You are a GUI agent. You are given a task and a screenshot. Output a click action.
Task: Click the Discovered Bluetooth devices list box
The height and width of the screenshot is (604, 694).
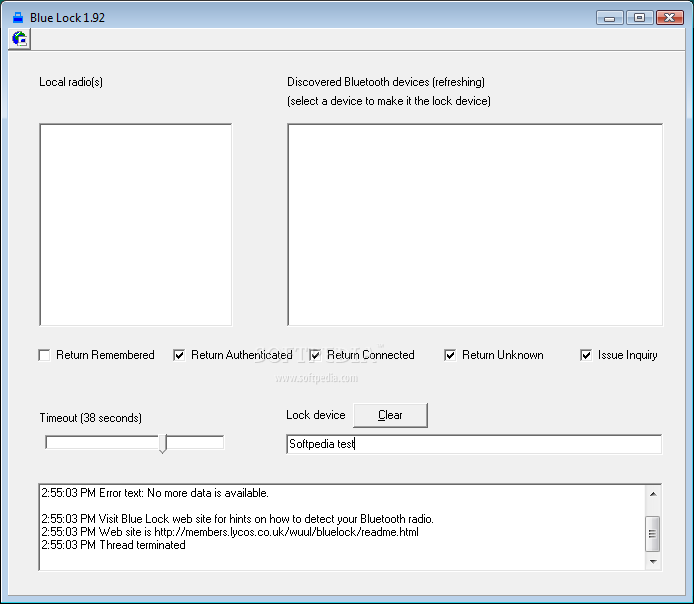[x=475, y=225]
